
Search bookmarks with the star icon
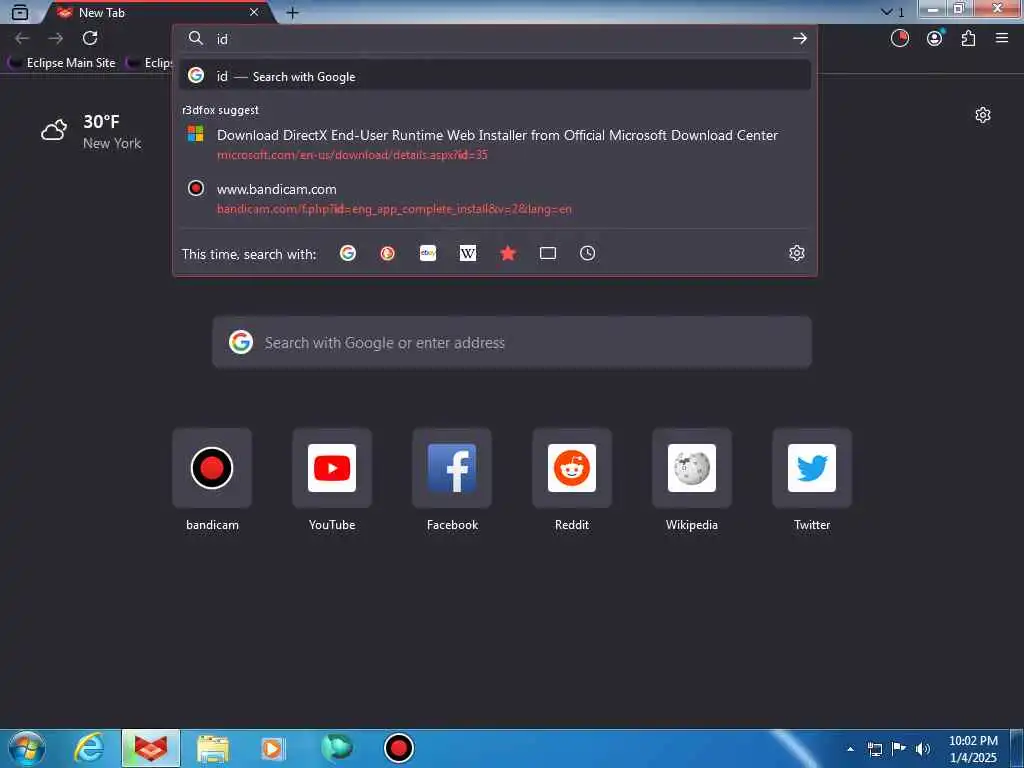pyautogui.click(x=508, y=253)
